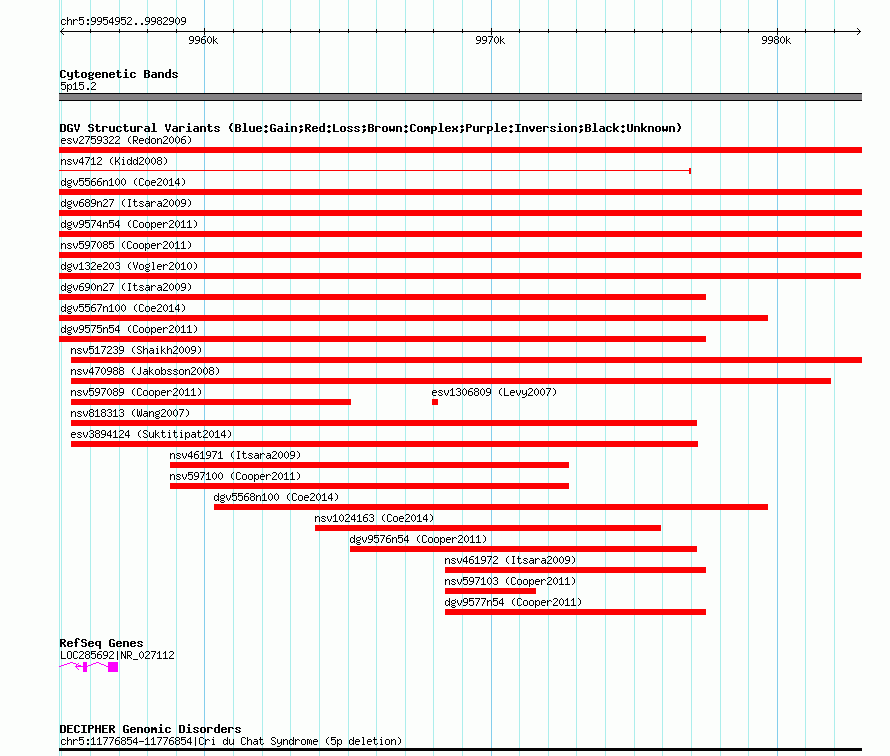Click the nsv461971 (Itsara2009) label
This screenshot has height=756, width=890.
click(x=235, y=455)
